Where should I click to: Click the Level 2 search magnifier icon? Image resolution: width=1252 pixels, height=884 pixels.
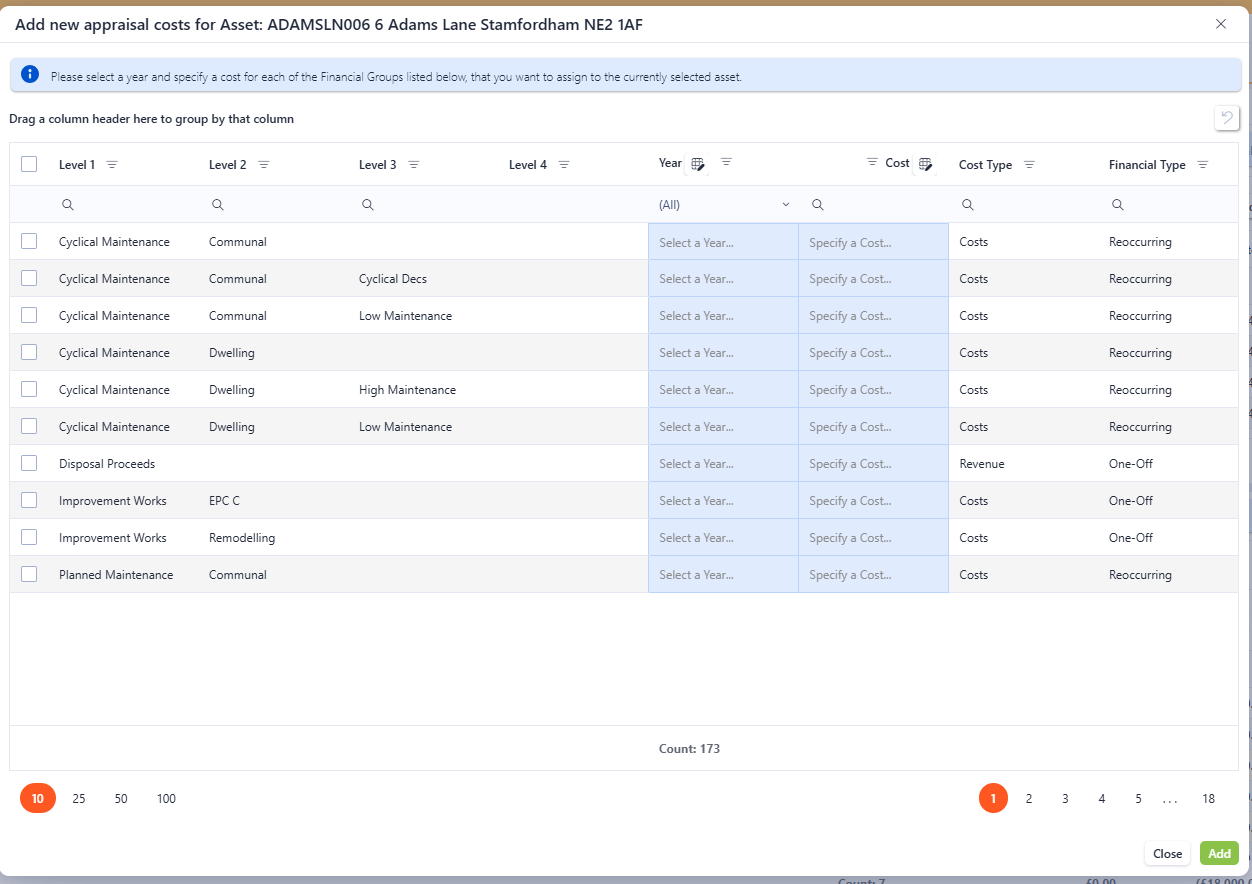pyautogui.click(x=218, y=204)
